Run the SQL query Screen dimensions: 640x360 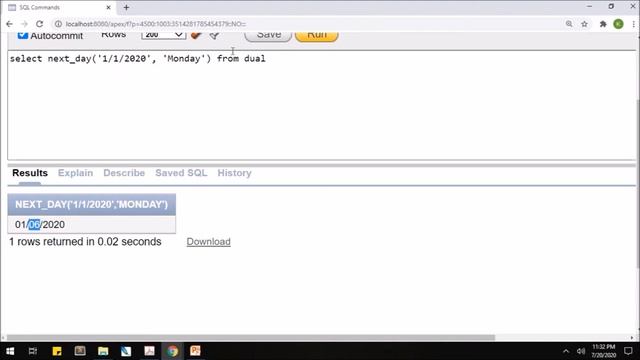point(317,36)
